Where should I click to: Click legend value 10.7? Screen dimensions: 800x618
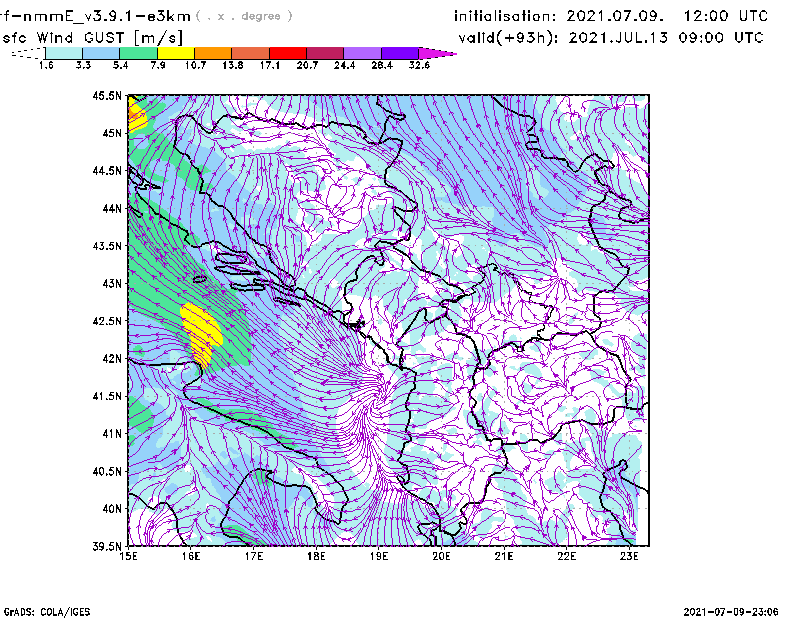click(195, 65)
